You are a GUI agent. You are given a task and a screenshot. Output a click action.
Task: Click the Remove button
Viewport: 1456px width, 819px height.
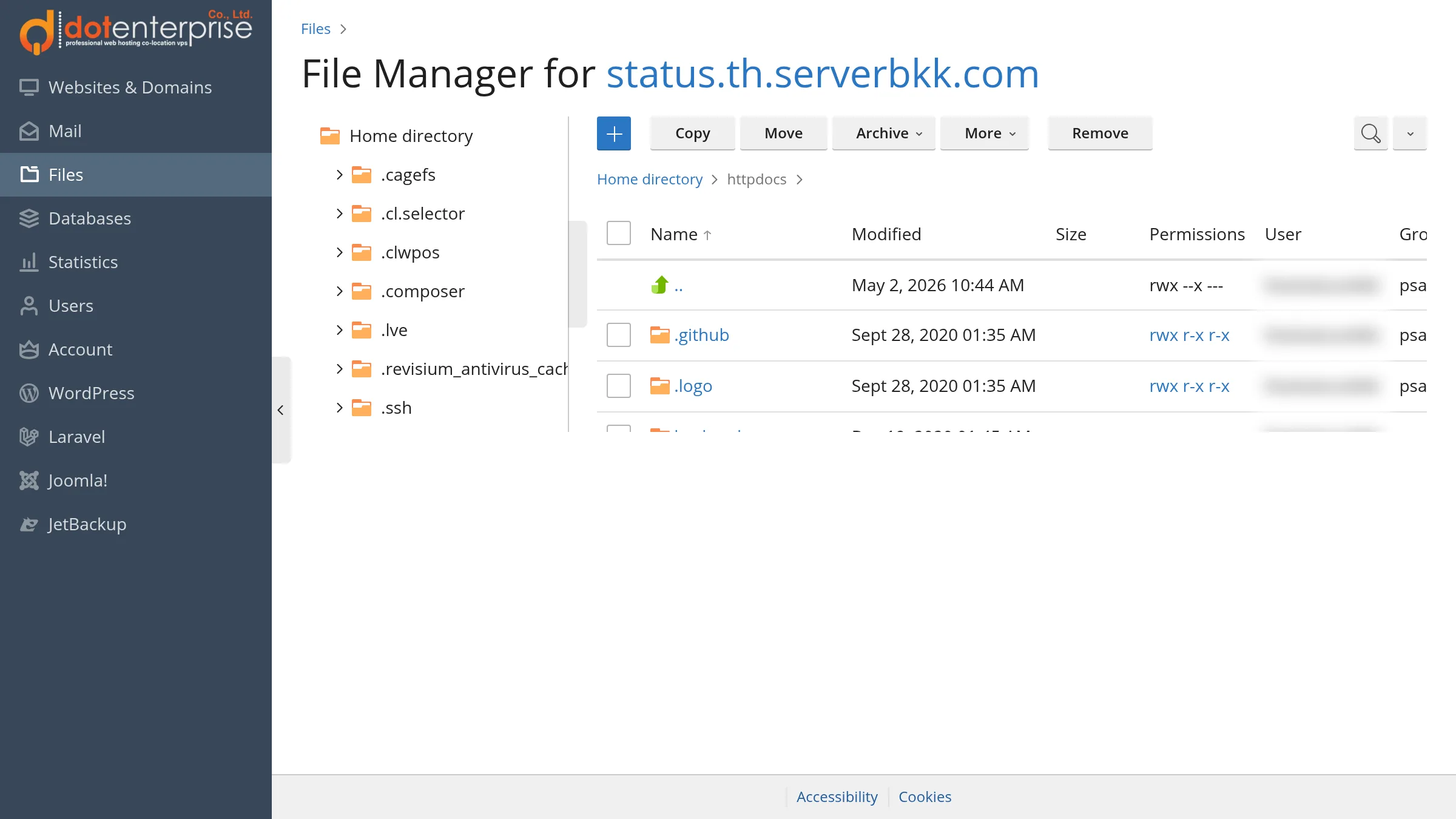point(1100,133)
